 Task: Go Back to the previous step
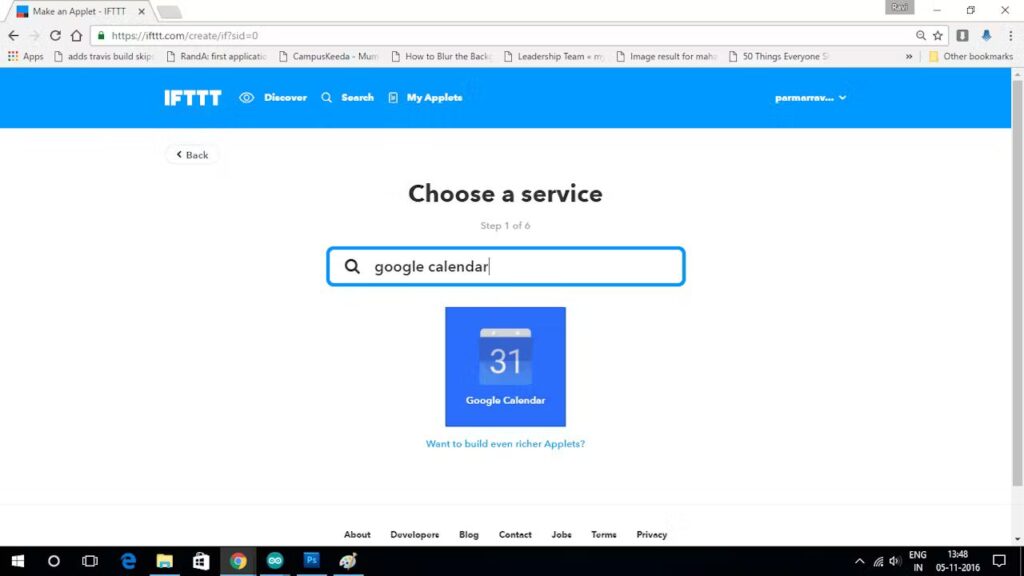click(192, 155)
